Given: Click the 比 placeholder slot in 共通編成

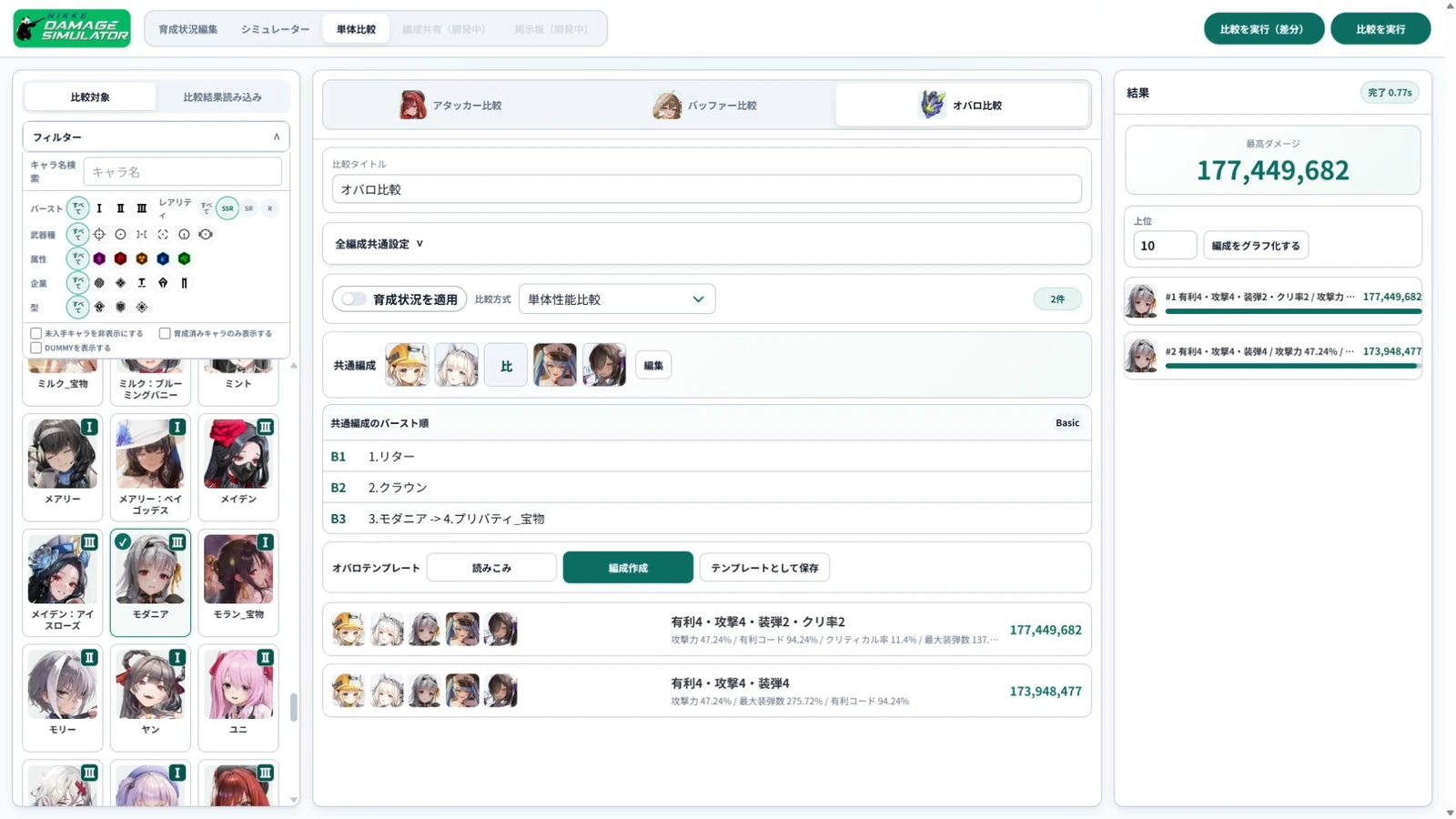Looking at the screenshot, I should point(506,365).
